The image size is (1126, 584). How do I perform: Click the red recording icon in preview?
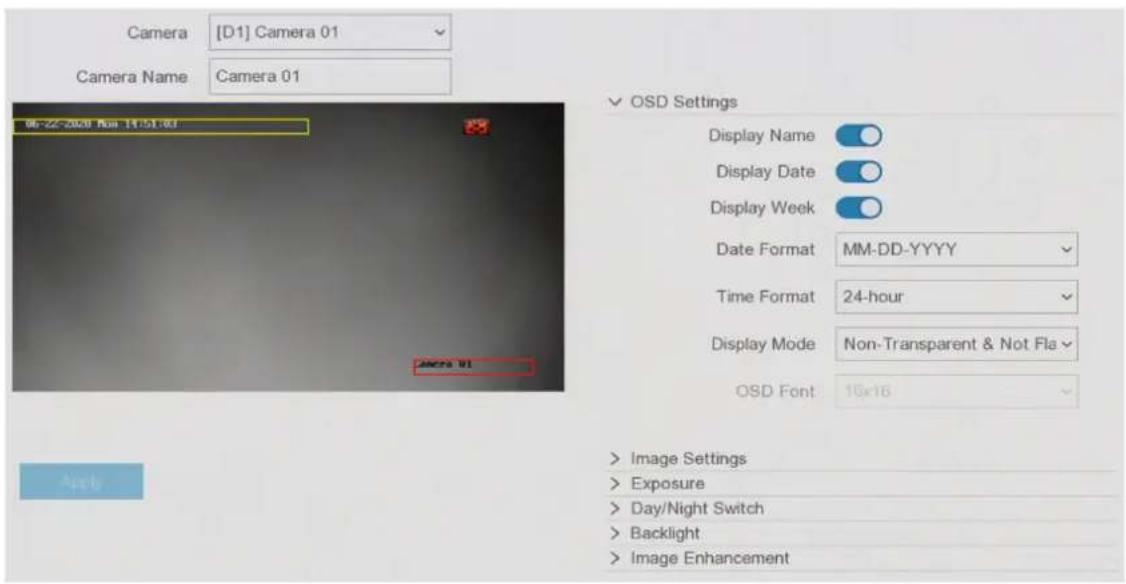(x=477, y=126)
